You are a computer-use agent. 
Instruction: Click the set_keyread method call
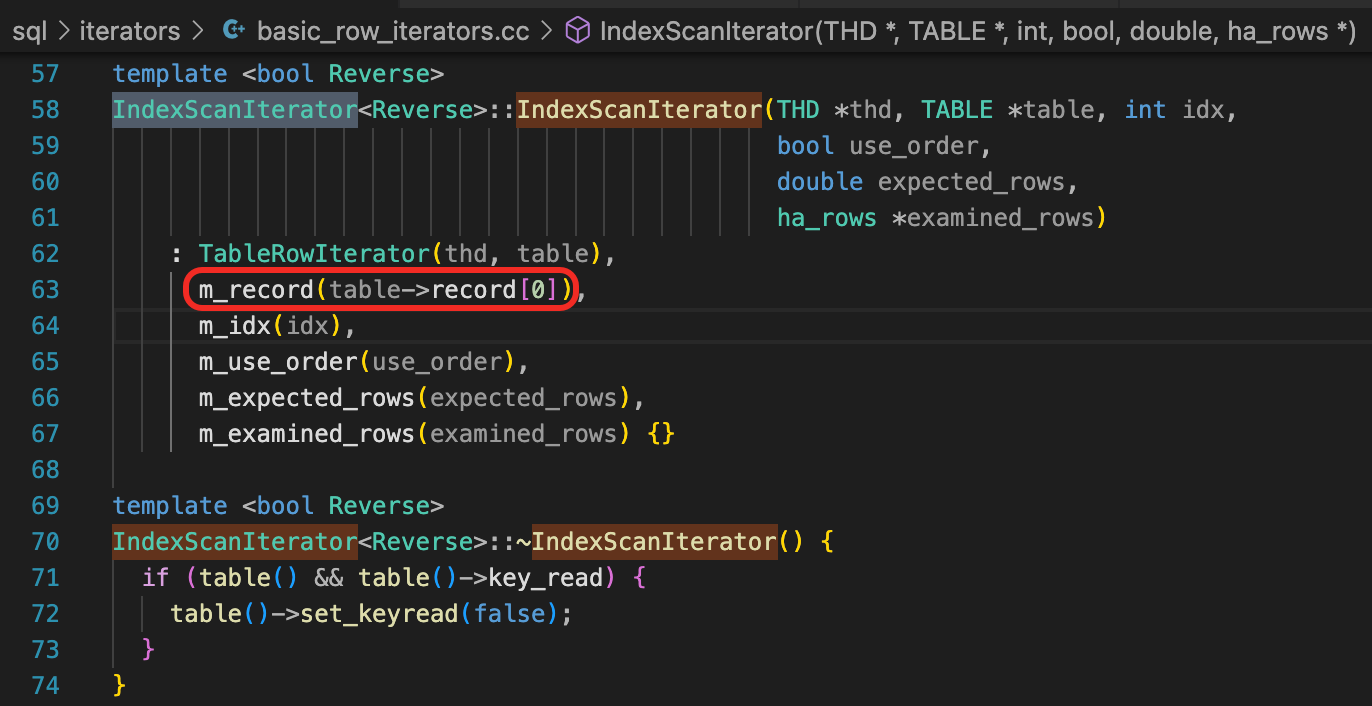[379, 614]
